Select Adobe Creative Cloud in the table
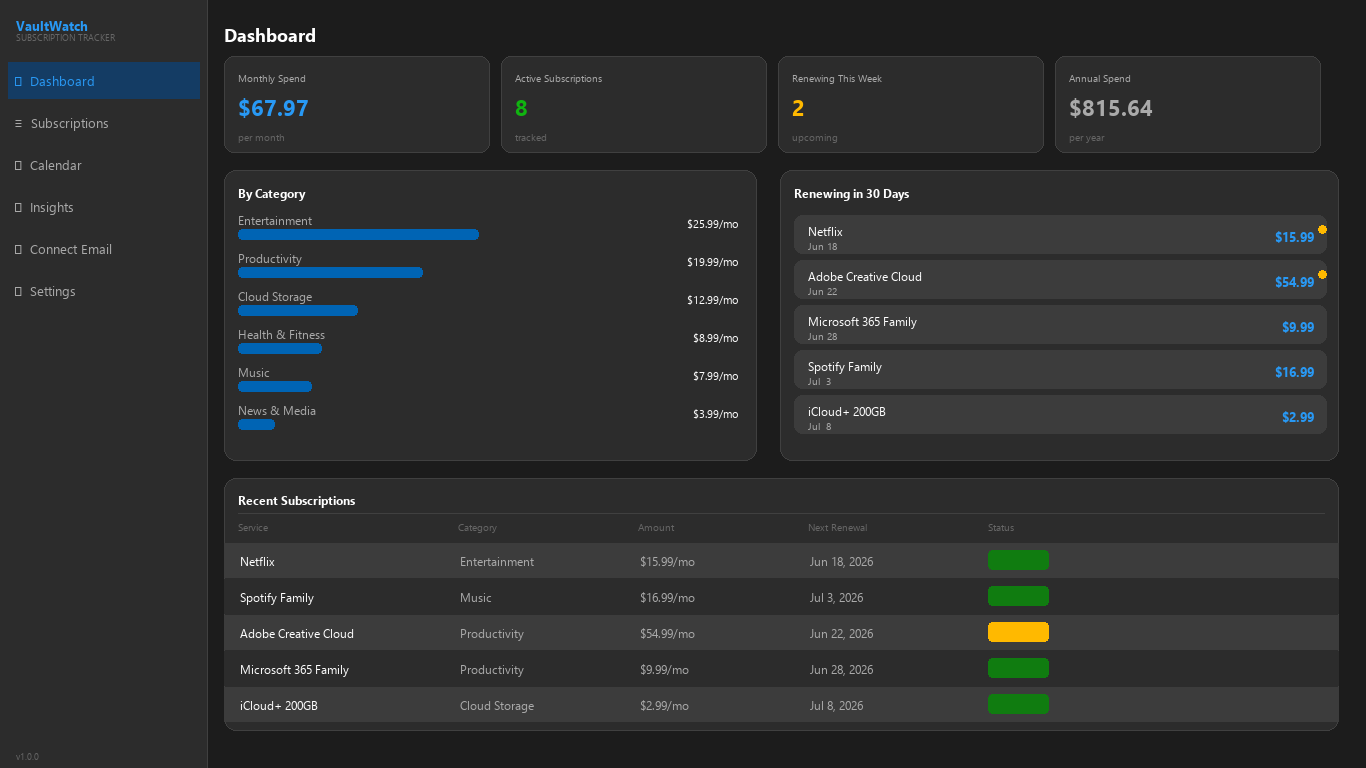The width and height of the screenshot is (1366, 768). tap(781, 633)
